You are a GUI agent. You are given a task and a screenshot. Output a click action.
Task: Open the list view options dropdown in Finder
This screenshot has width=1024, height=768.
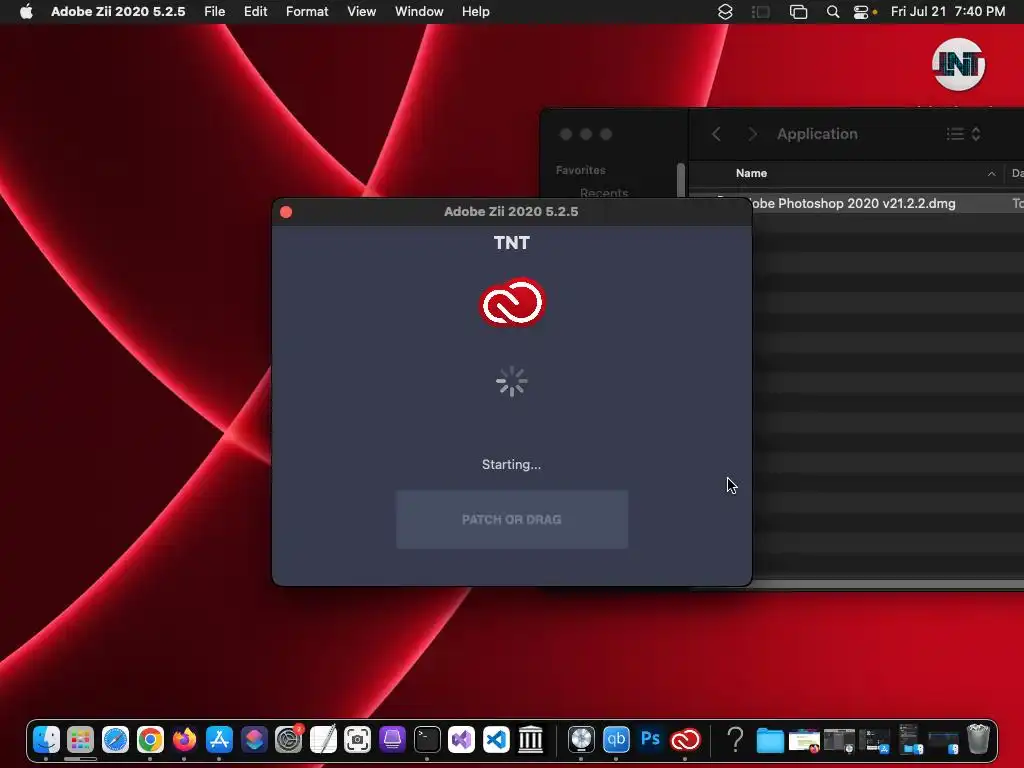pyautogui.click(x=963, y=134)
